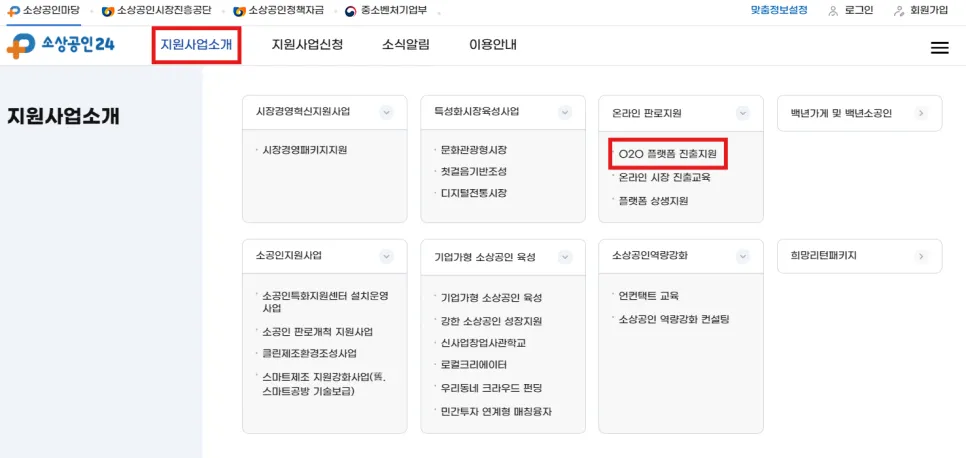
Task: Open the 지원사업신청 menu
Action: tap(307, 44)
